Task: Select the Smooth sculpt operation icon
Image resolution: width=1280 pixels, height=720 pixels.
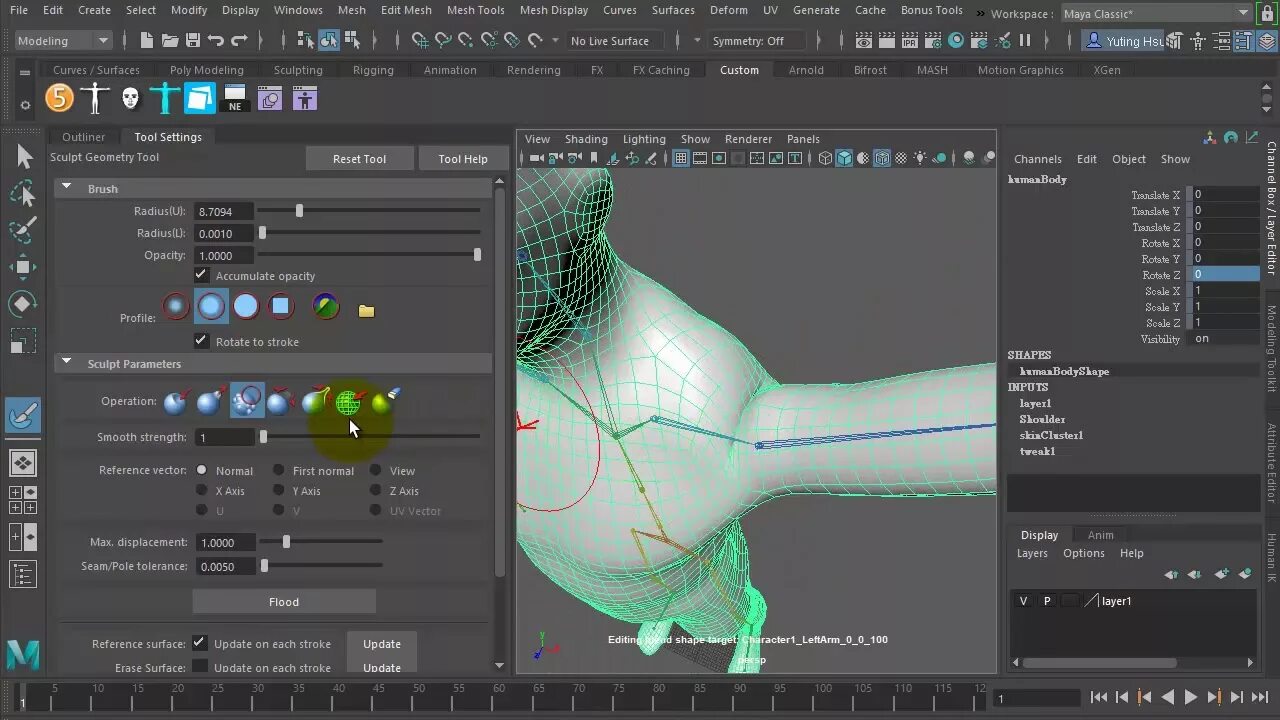Action: pos(248,400)
